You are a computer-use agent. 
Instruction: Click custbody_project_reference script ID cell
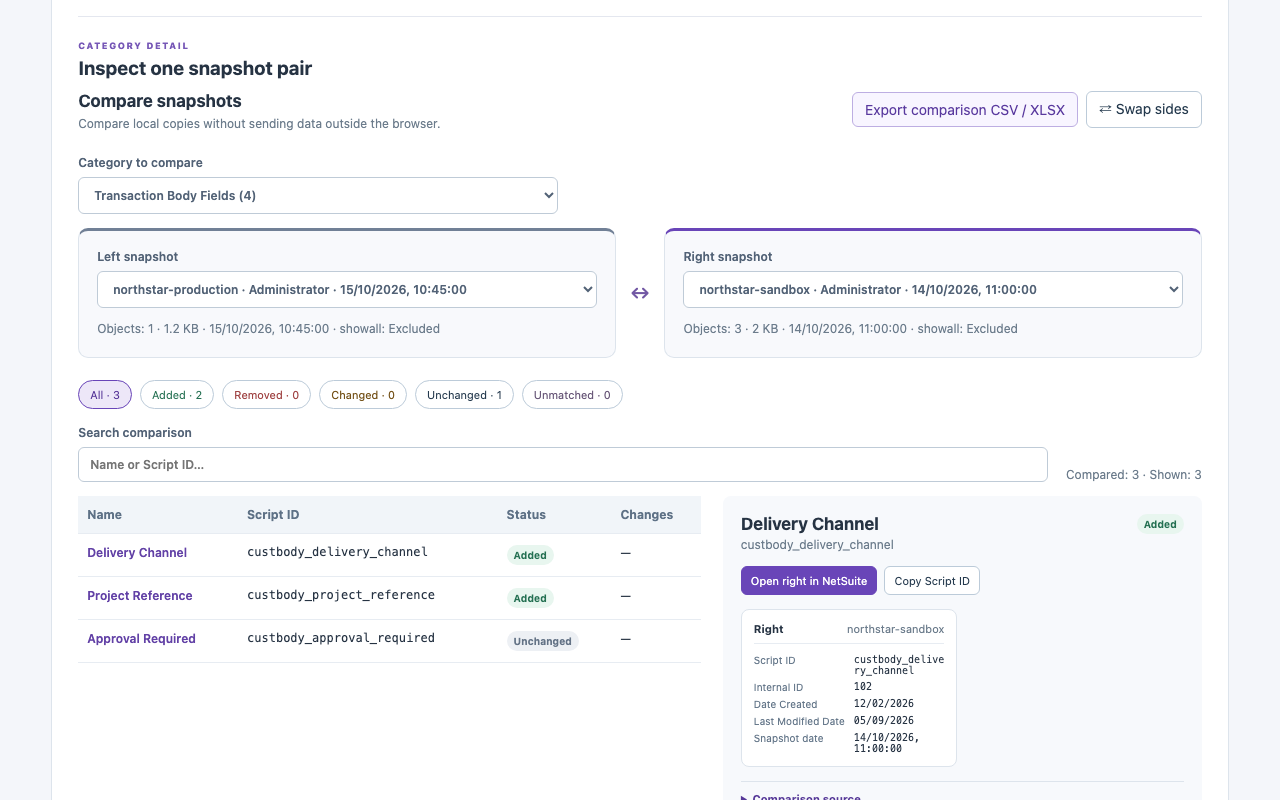pyautogui.click(x=341, y=595)
